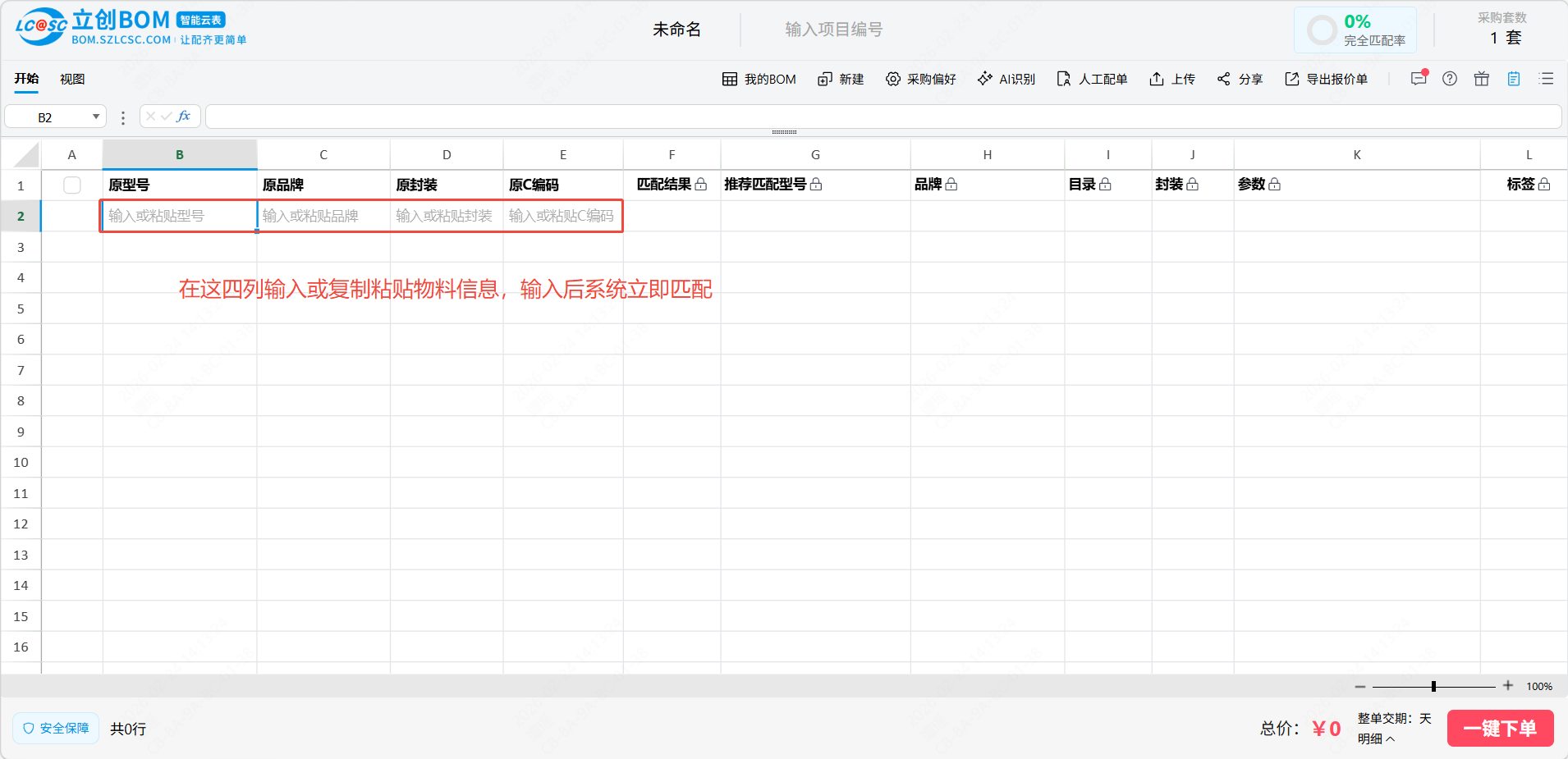The image size is (1568, 759).
Task: Click the 上传 upload button
Action: point(1172,79)
